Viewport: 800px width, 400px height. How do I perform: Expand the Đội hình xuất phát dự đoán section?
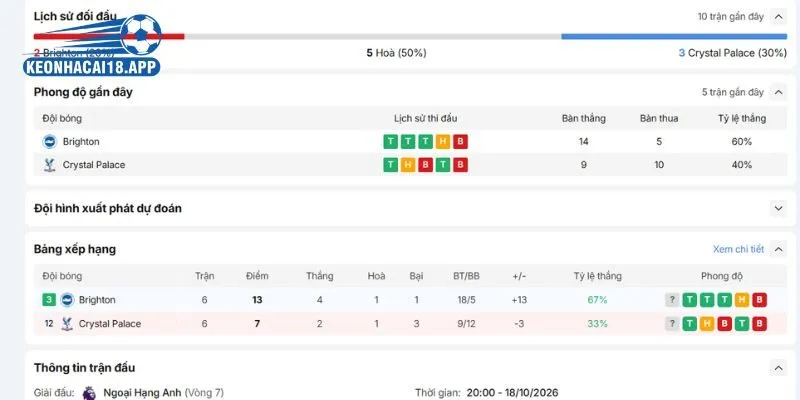(778, 208)
